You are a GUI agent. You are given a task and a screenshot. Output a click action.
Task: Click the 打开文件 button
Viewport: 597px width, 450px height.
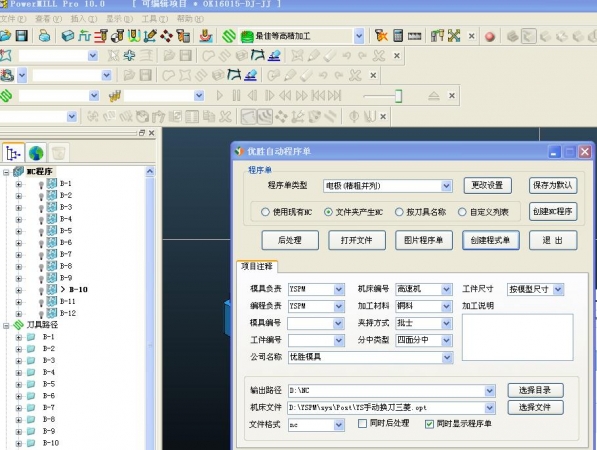(357, 240)
